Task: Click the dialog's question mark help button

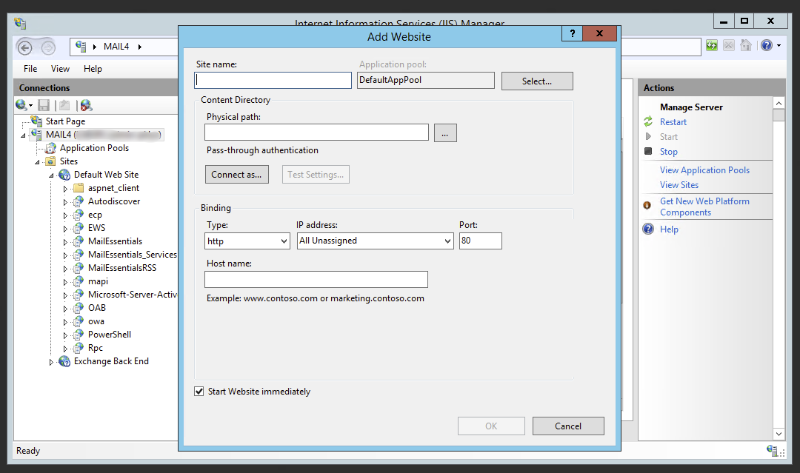Action: [574, 34]
